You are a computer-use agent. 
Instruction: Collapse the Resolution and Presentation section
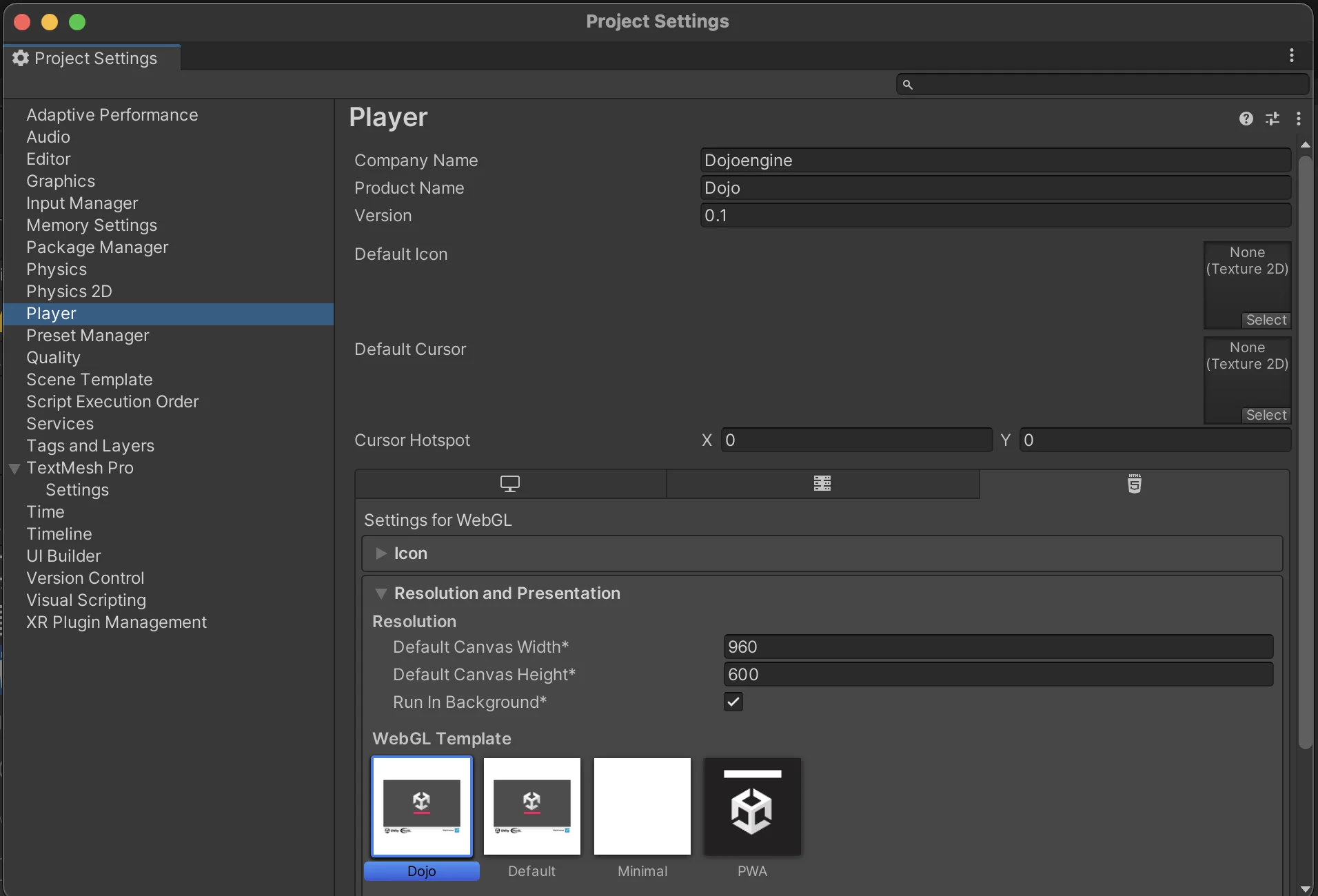click(381, 593)
